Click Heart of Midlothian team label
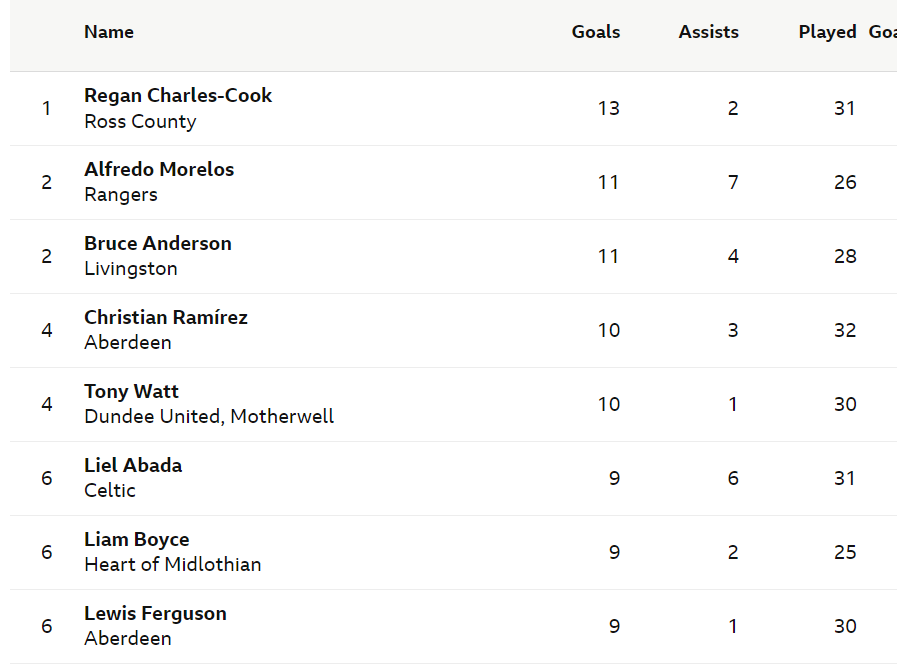This screenshot has height=666, width=897. pos(173,565)
